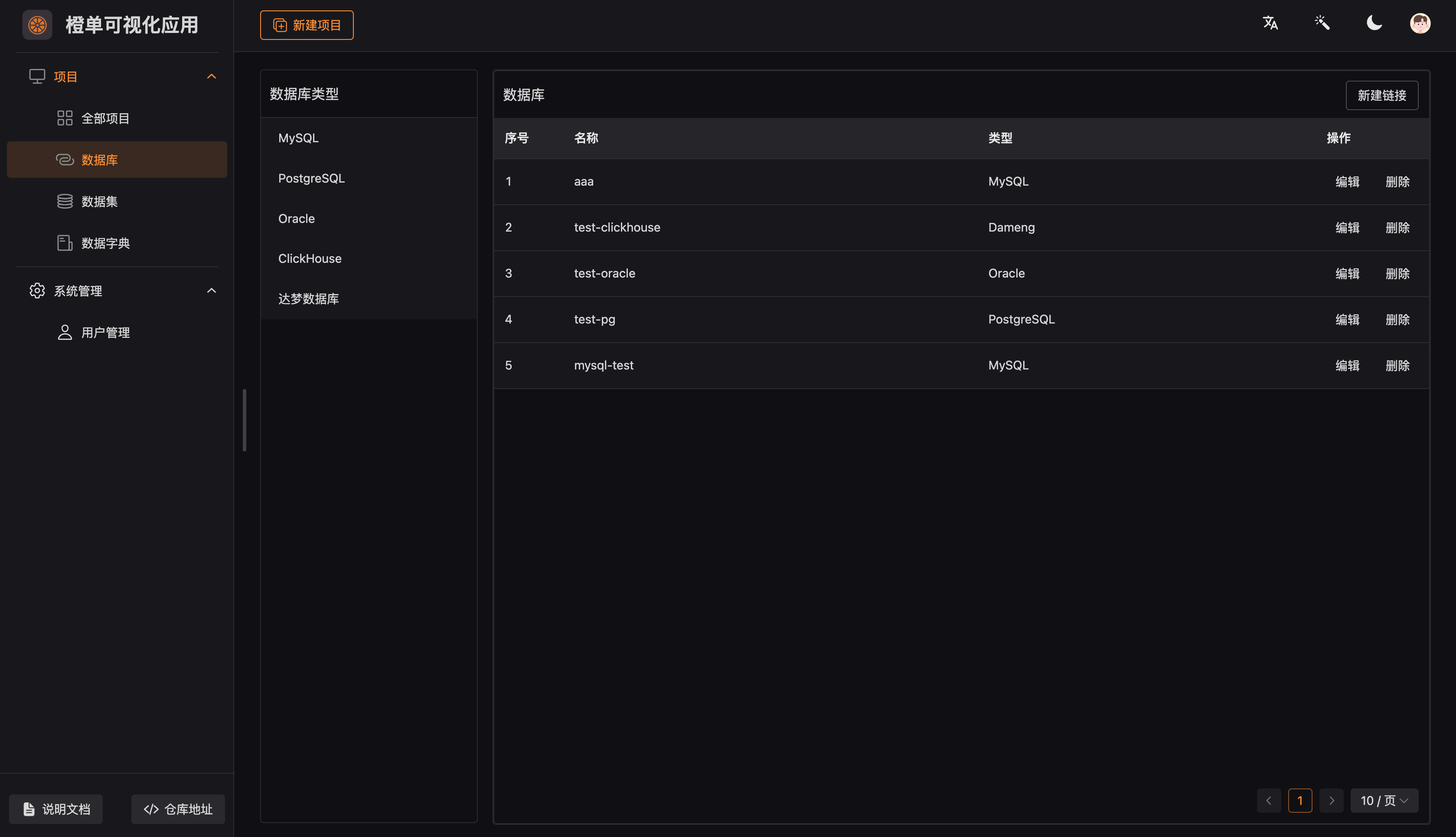Open the user avatar menu
The width and height of the screenshot is (1456, 837).
pyautogui.click(x=1420, y=23)
